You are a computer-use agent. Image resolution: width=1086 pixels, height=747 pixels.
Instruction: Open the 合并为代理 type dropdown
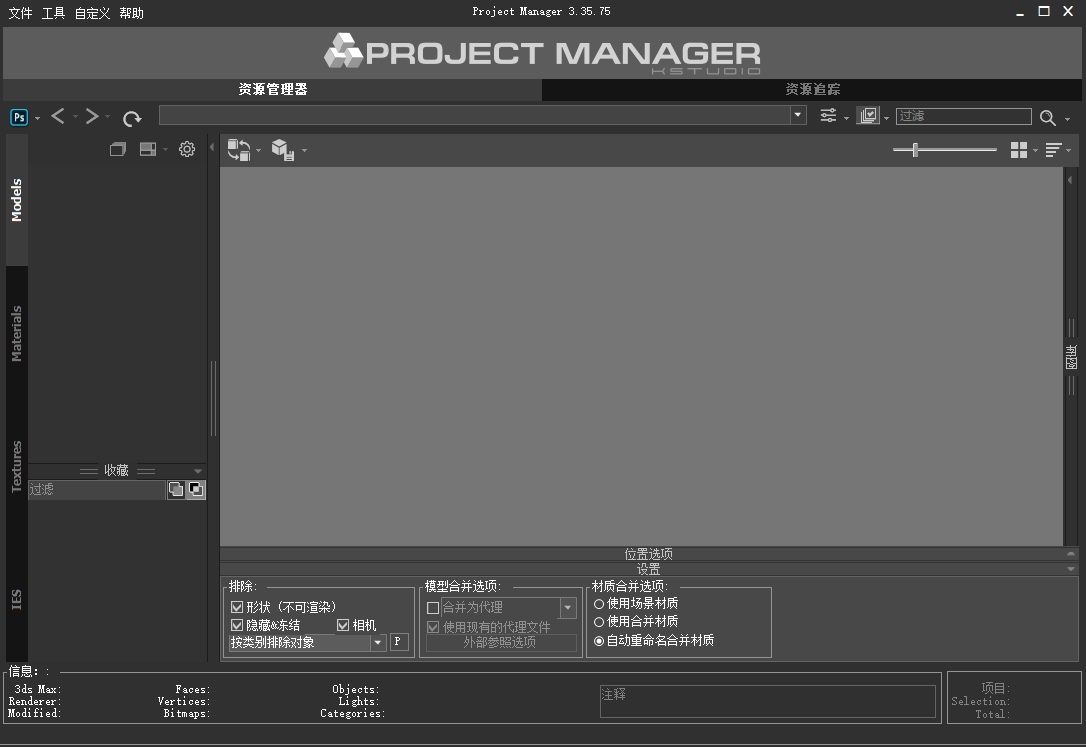(568, 608)
